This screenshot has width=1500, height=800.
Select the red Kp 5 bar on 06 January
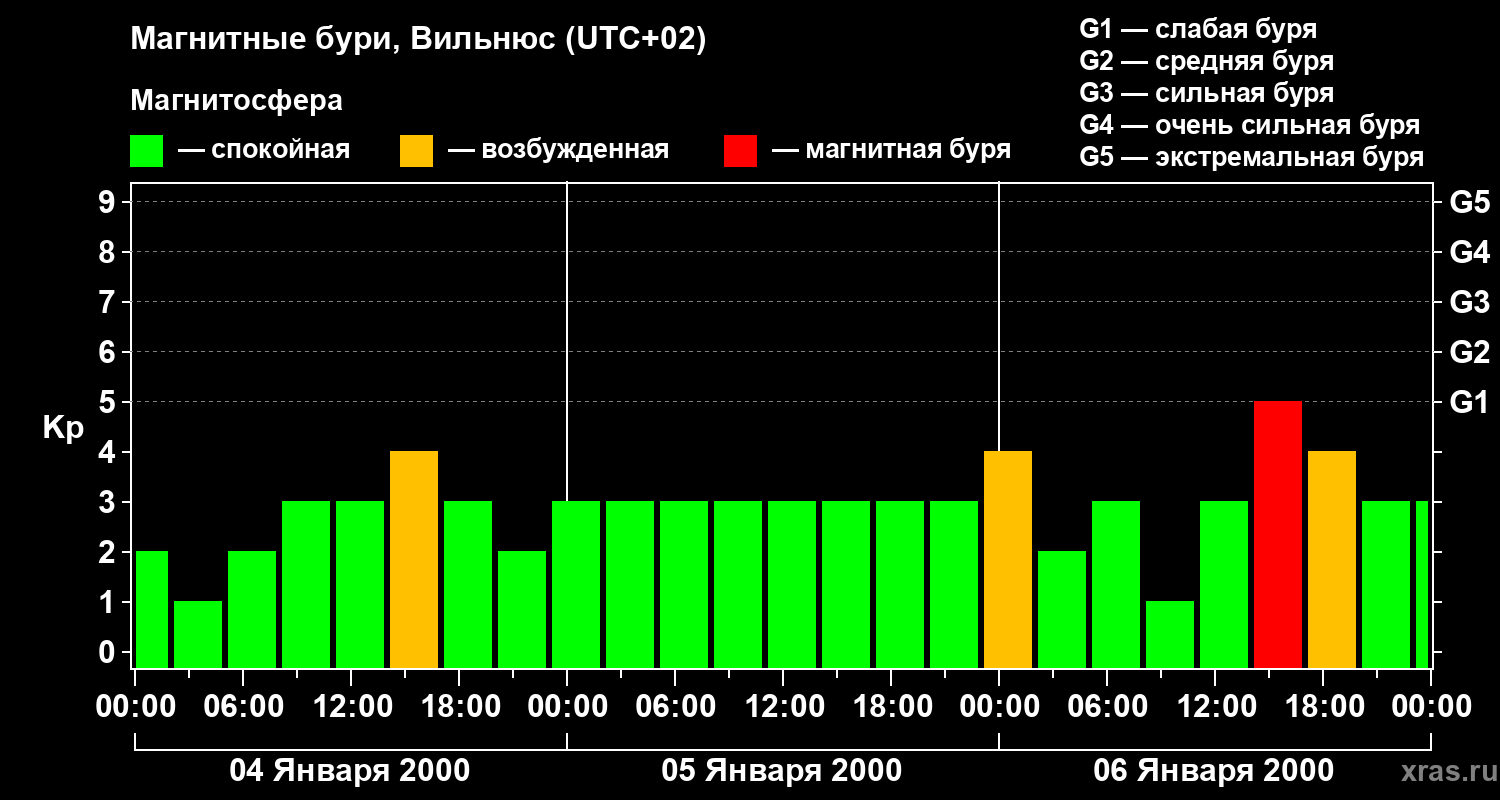point(1278,534)
